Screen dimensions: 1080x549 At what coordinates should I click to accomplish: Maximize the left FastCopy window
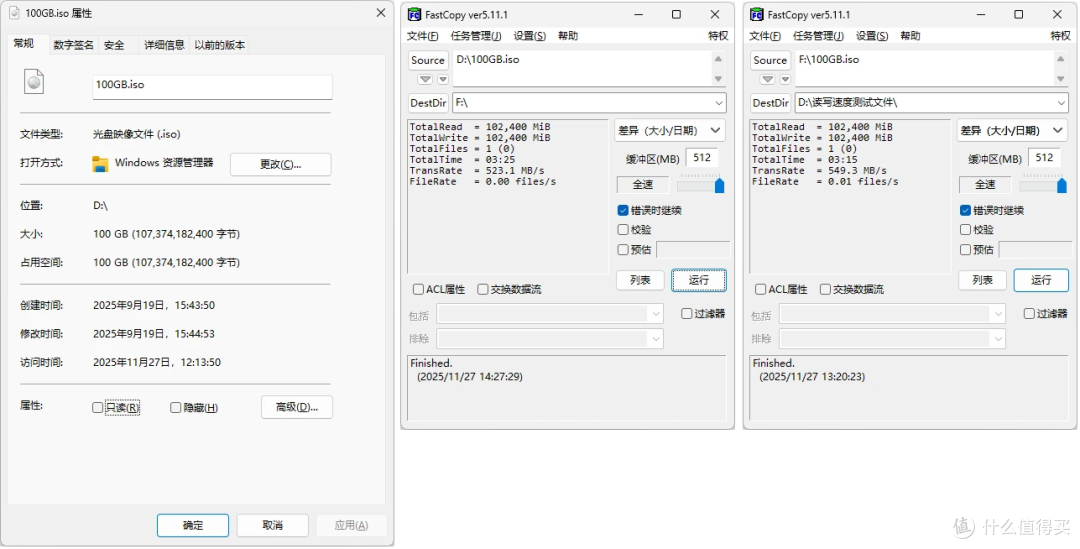676,14
